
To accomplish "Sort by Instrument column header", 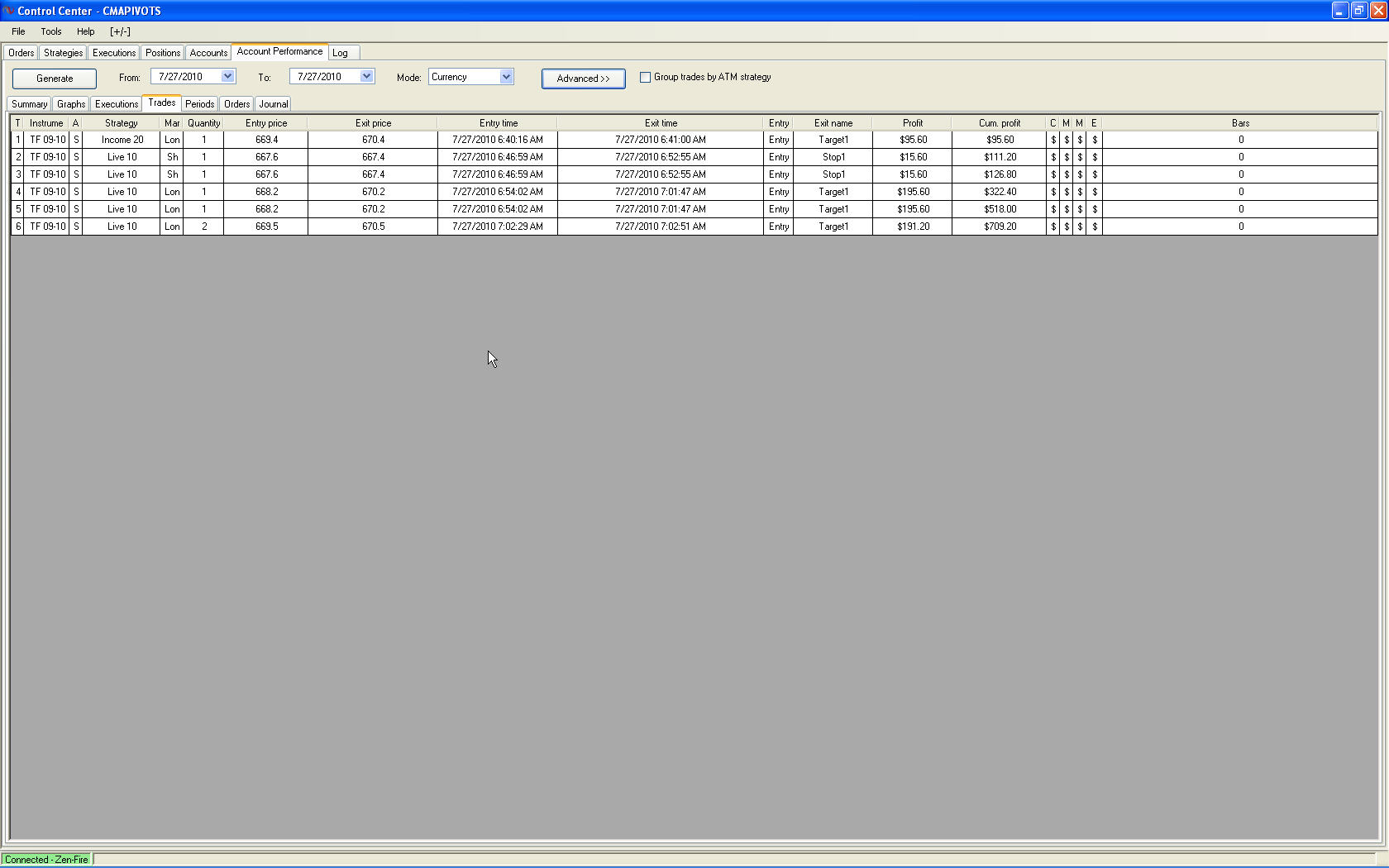I will click(x=46, y=123).
